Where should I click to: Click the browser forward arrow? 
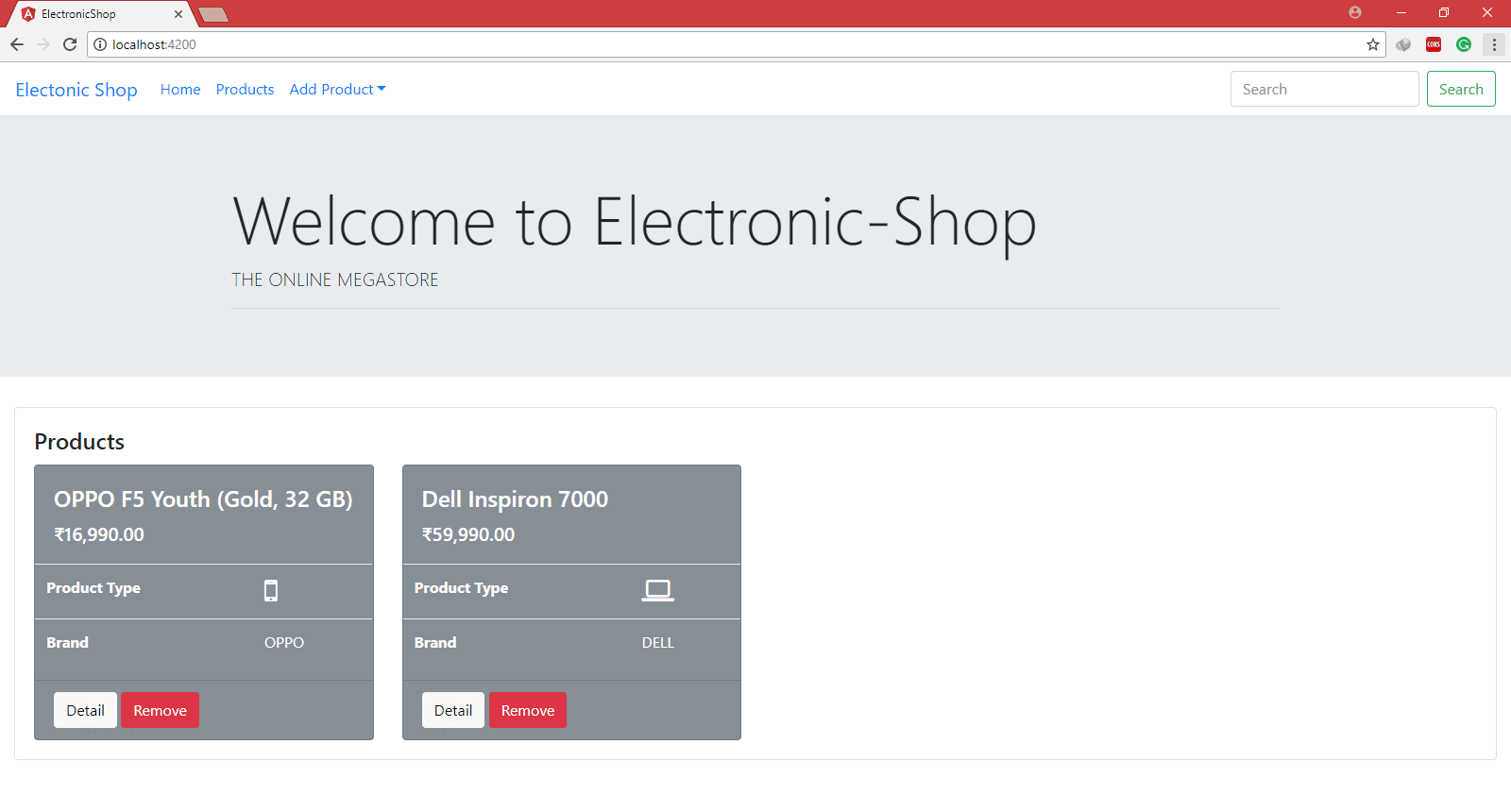point(43,44)
